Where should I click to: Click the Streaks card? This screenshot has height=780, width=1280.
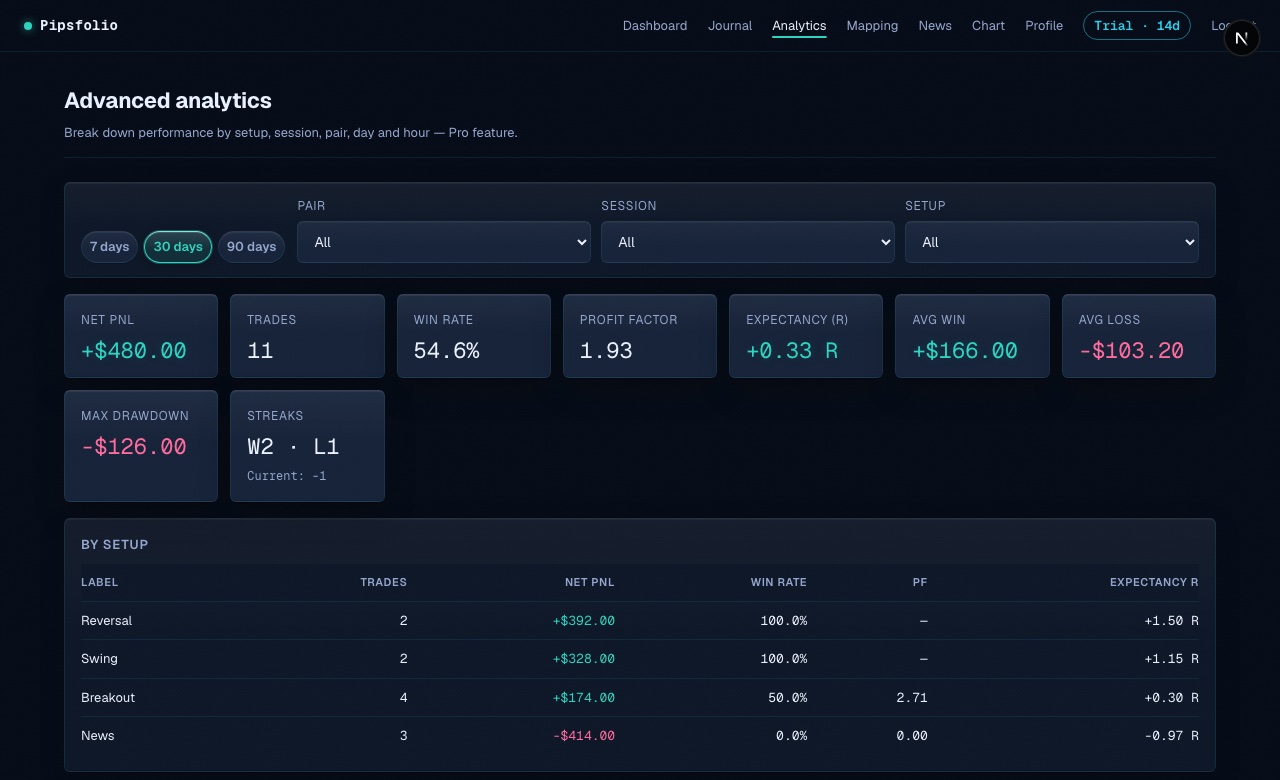307,446
